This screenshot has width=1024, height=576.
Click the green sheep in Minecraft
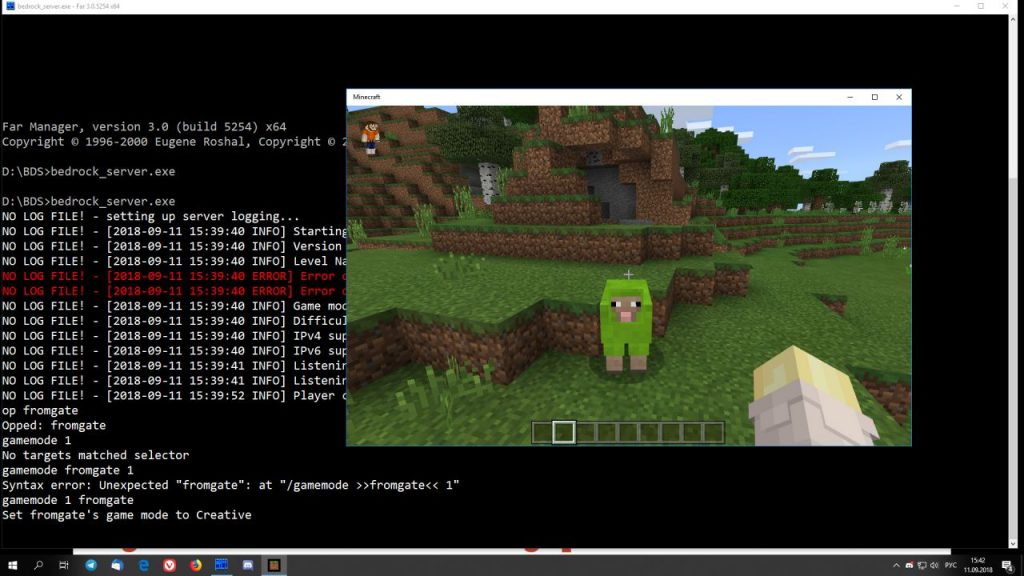pos(626,324)
